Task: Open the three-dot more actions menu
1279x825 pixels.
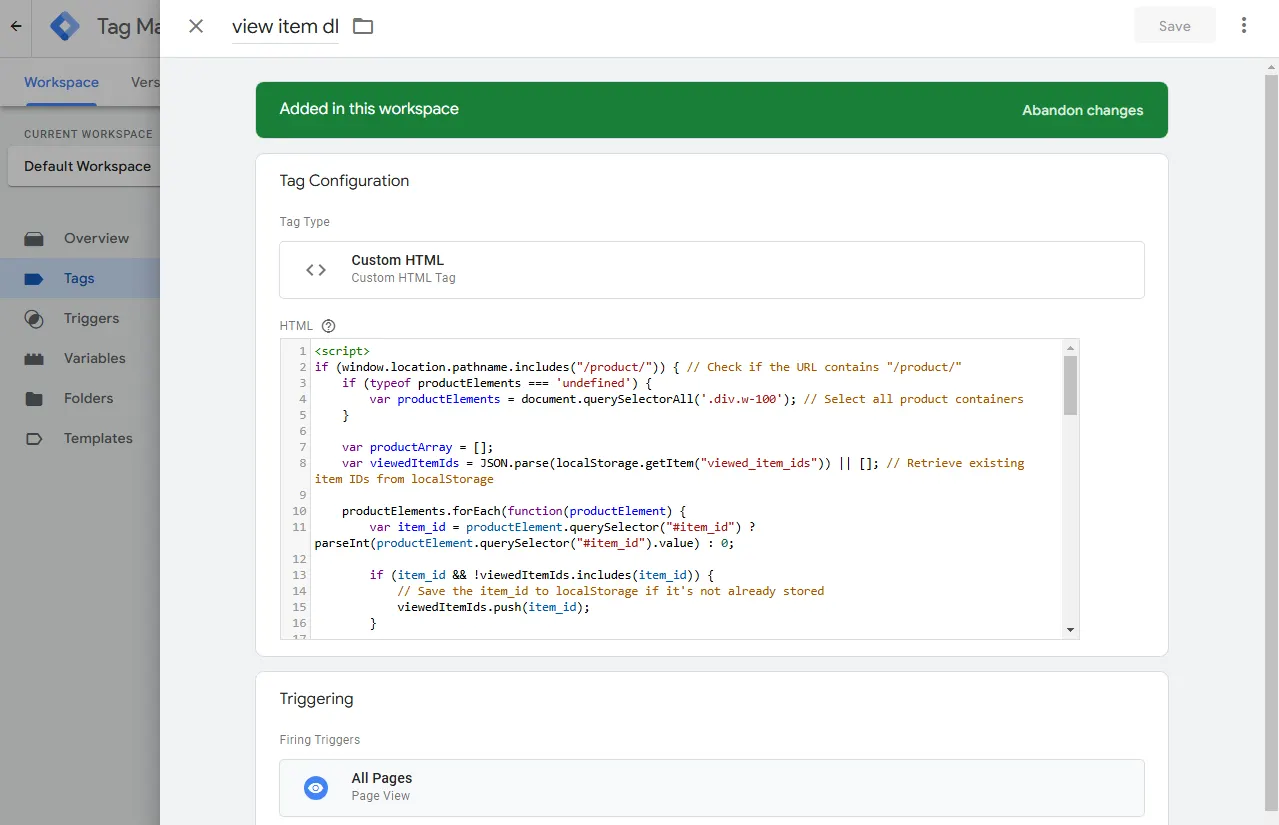Action: 1244,26
